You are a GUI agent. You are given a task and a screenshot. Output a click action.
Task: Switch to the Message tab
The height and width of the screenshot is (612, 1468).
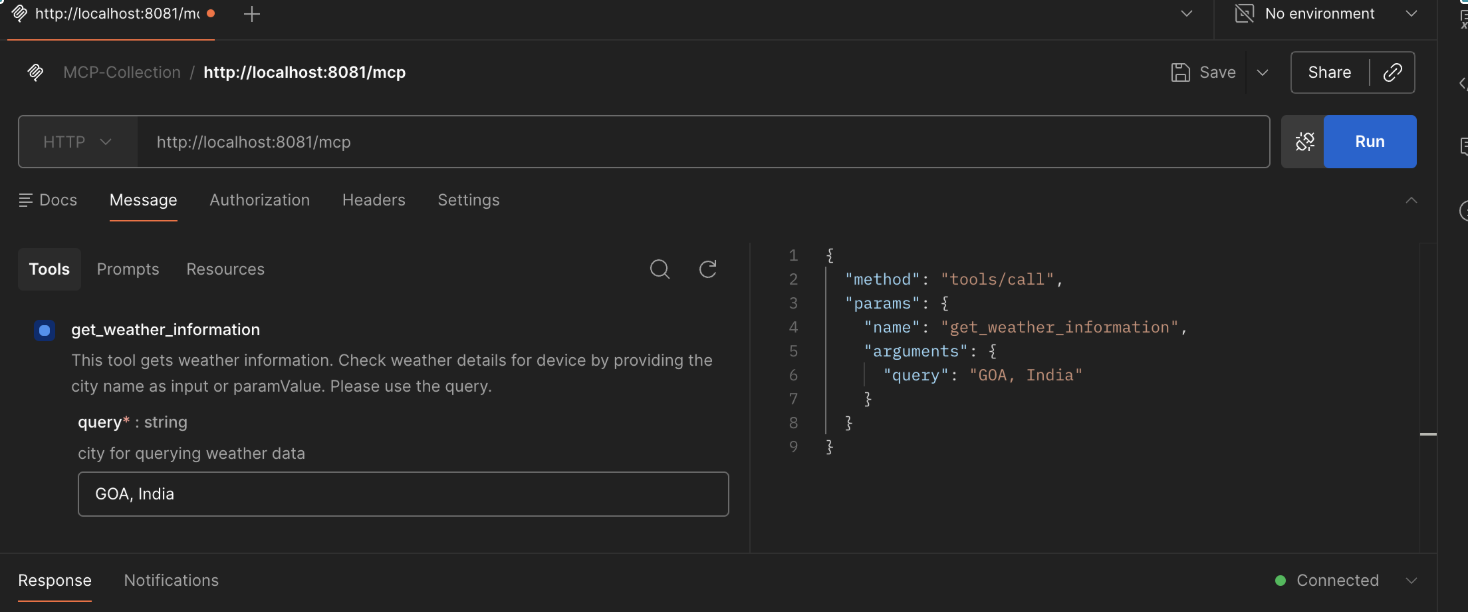tap(143, 200)
